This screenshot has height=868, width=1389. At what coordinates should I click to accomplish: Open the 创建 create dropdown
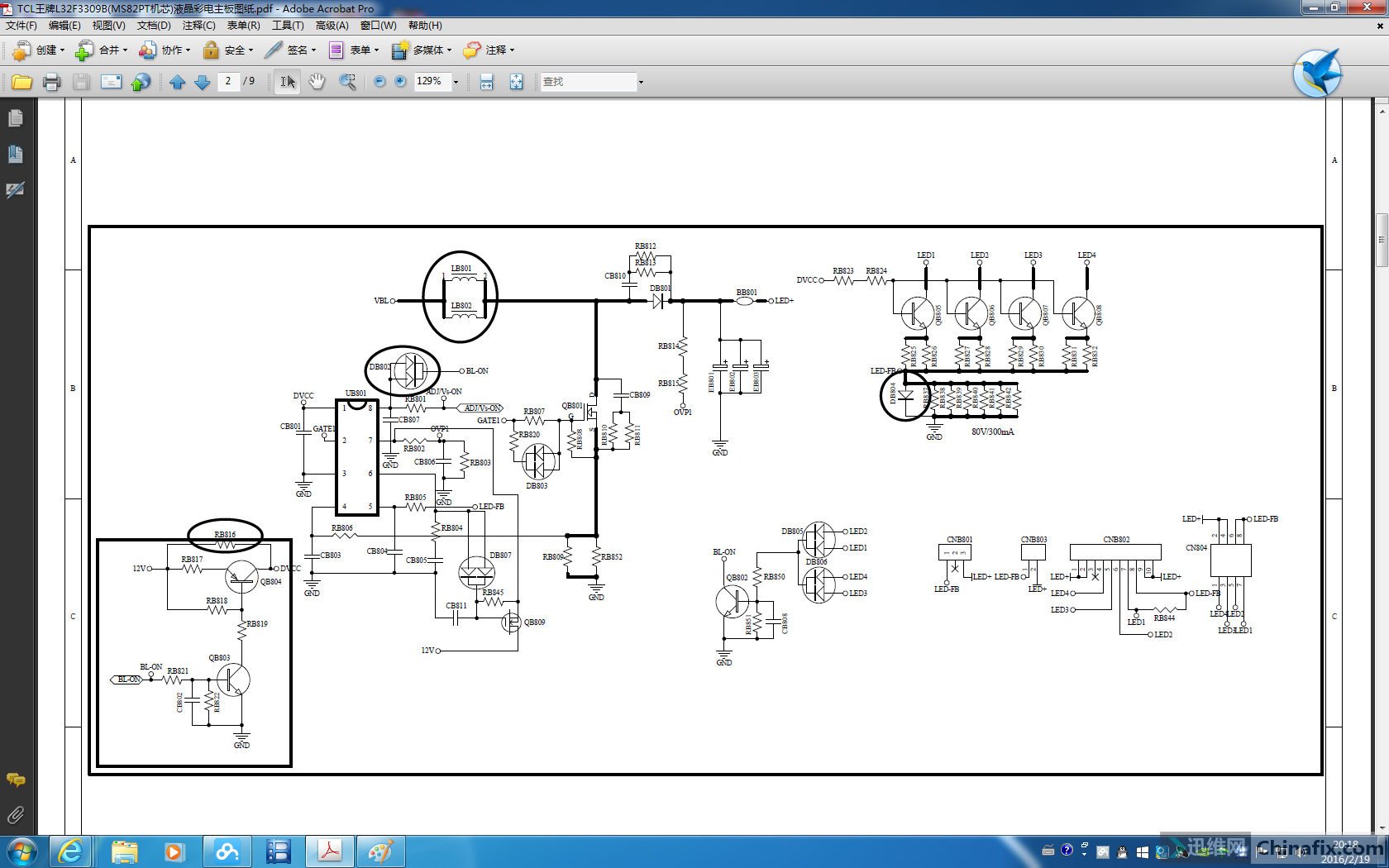[38, 50]
